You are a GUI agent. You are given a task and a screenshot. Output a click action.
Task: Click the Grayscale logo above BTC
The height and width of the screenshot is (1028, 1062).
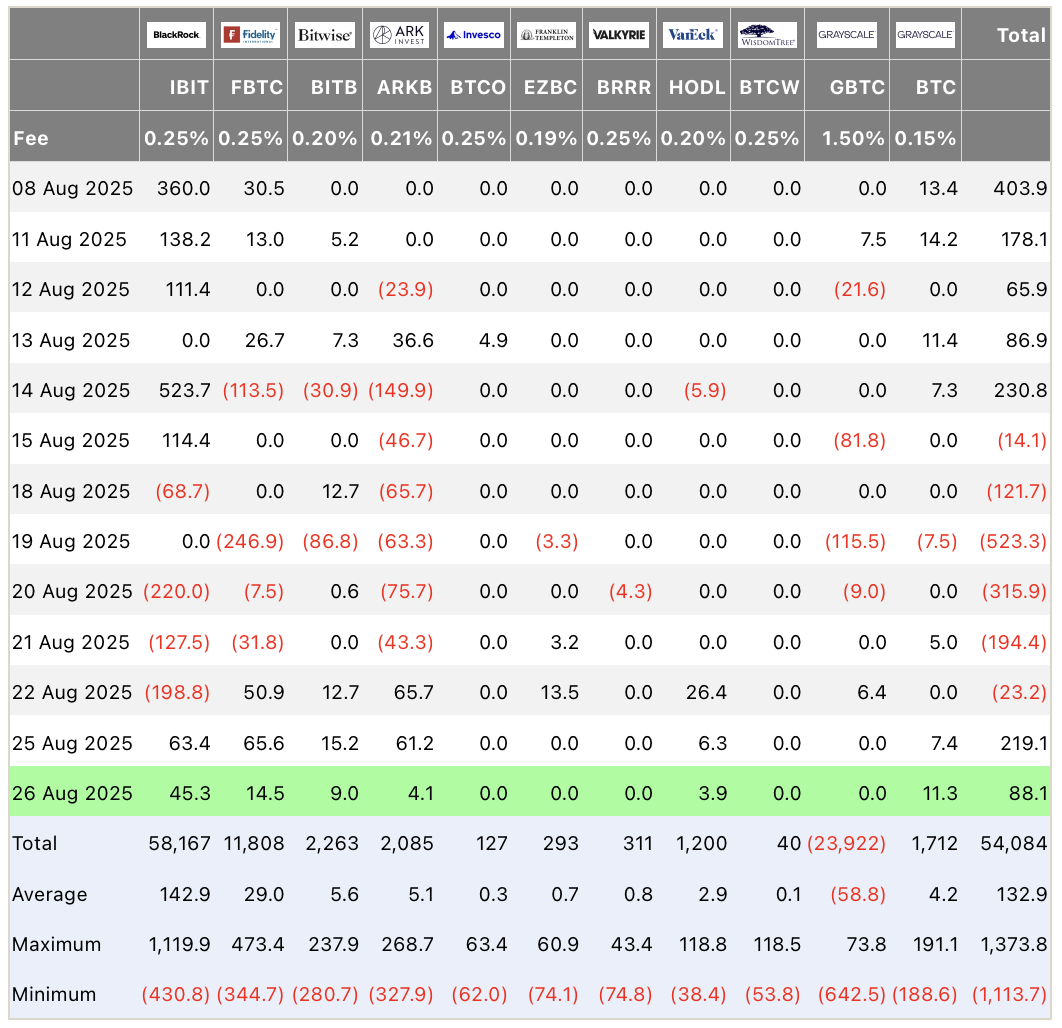pos(925,35)
